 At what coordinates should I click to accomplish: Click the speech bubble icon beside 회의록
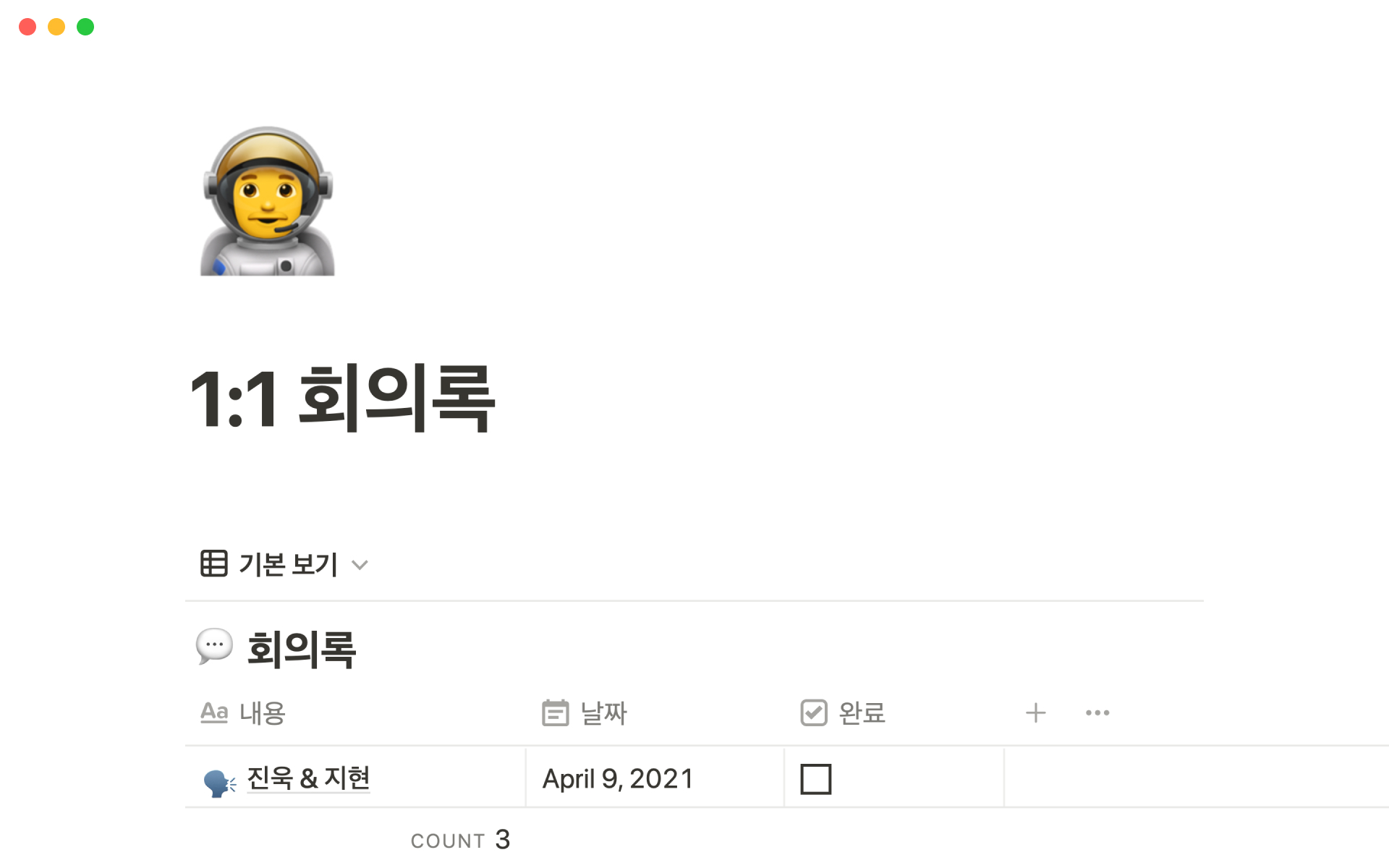(x=214, y=647)
